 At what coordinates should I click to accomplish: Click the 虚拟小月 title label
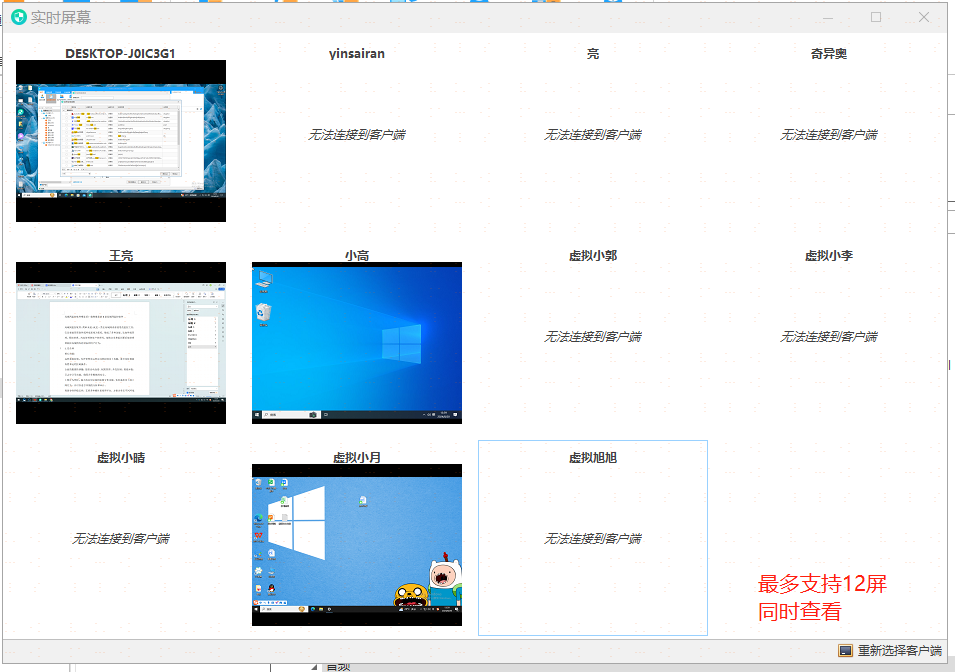tap(357, 458)
